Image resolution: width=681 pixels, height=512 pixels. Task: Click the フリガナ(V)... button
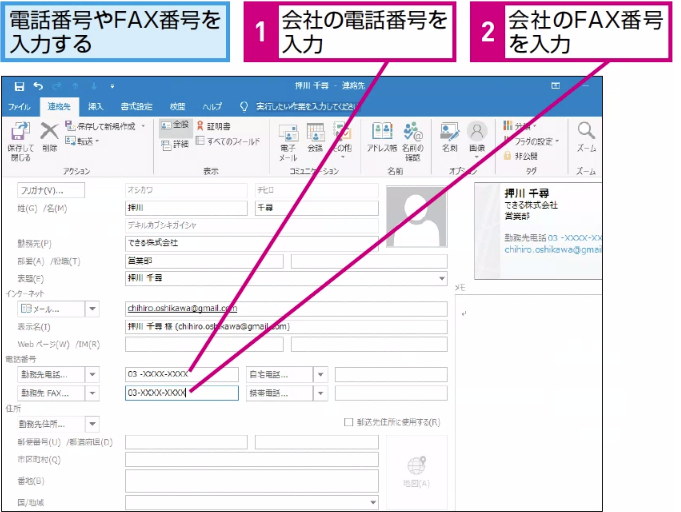point(51,190)
